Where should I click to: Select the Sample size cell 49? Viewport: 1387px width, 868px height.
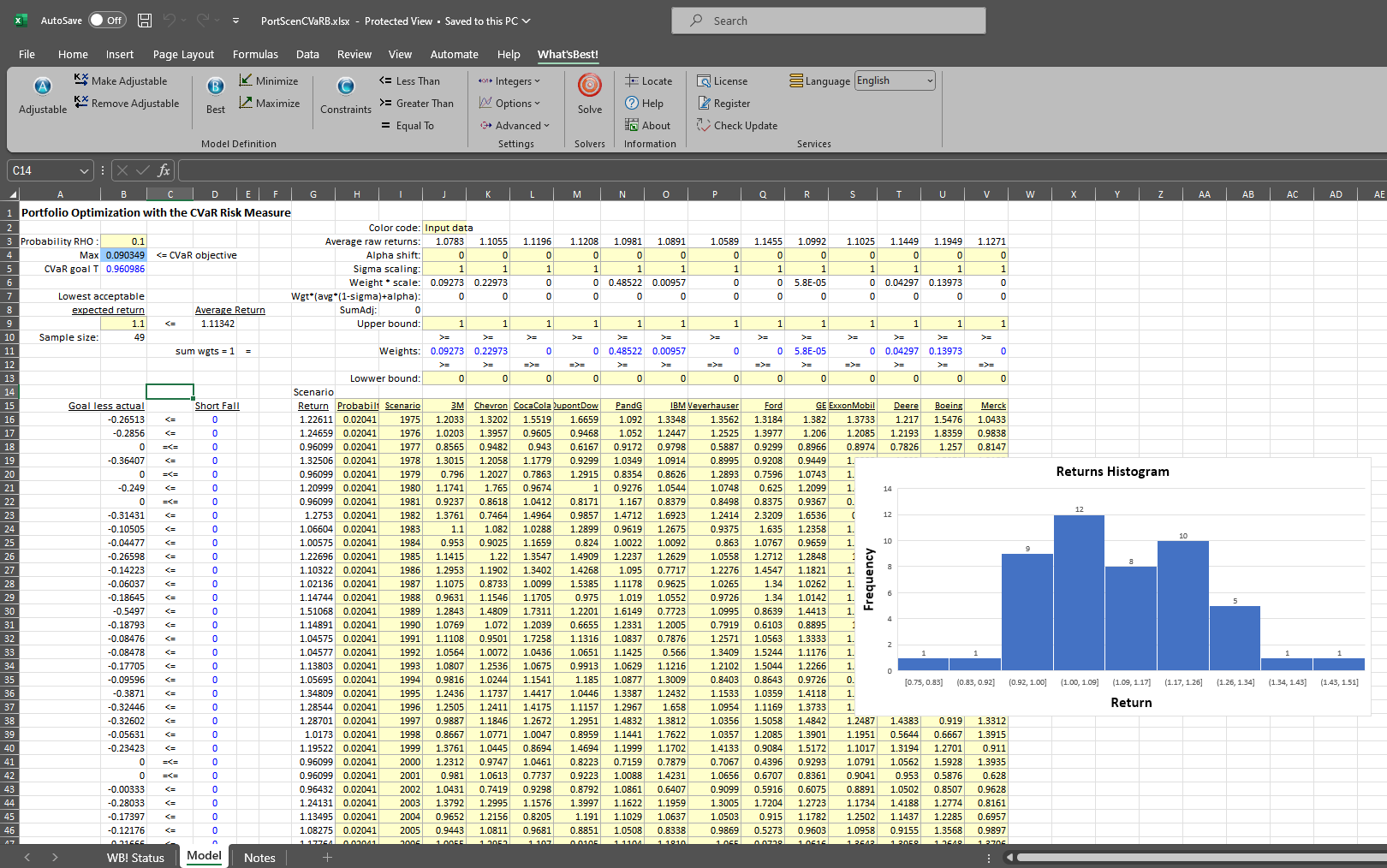click(123, 337)
